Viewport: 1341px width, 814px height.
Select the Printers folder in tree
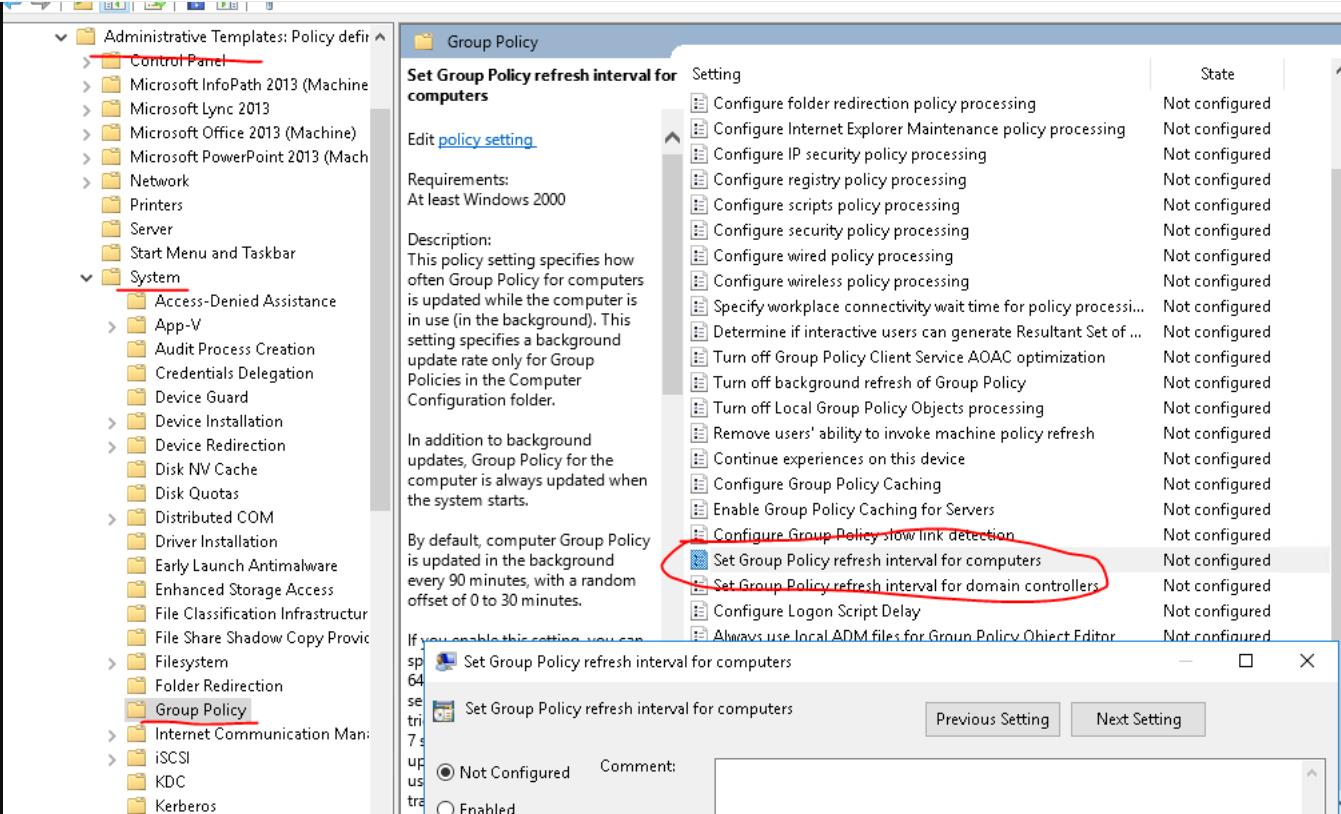(156, 205)
